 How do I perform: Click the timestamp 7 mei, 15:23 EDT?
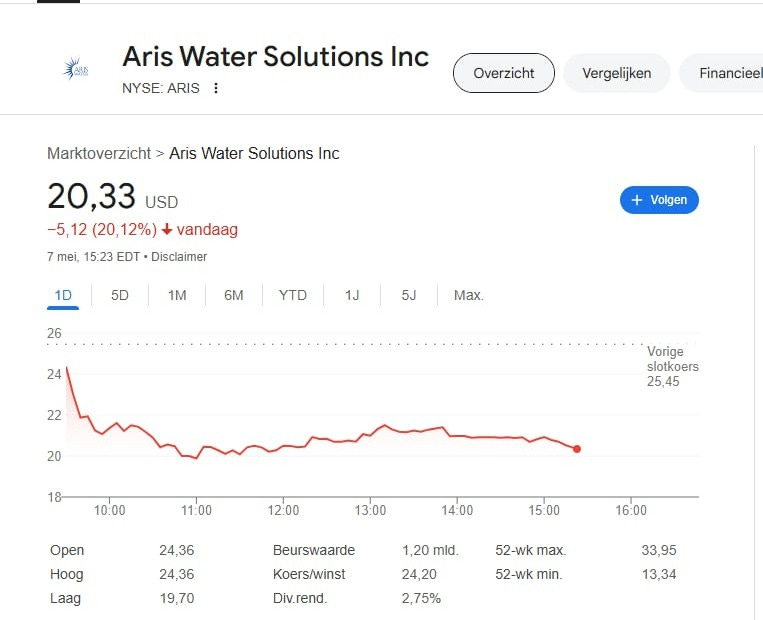point(93,256)
